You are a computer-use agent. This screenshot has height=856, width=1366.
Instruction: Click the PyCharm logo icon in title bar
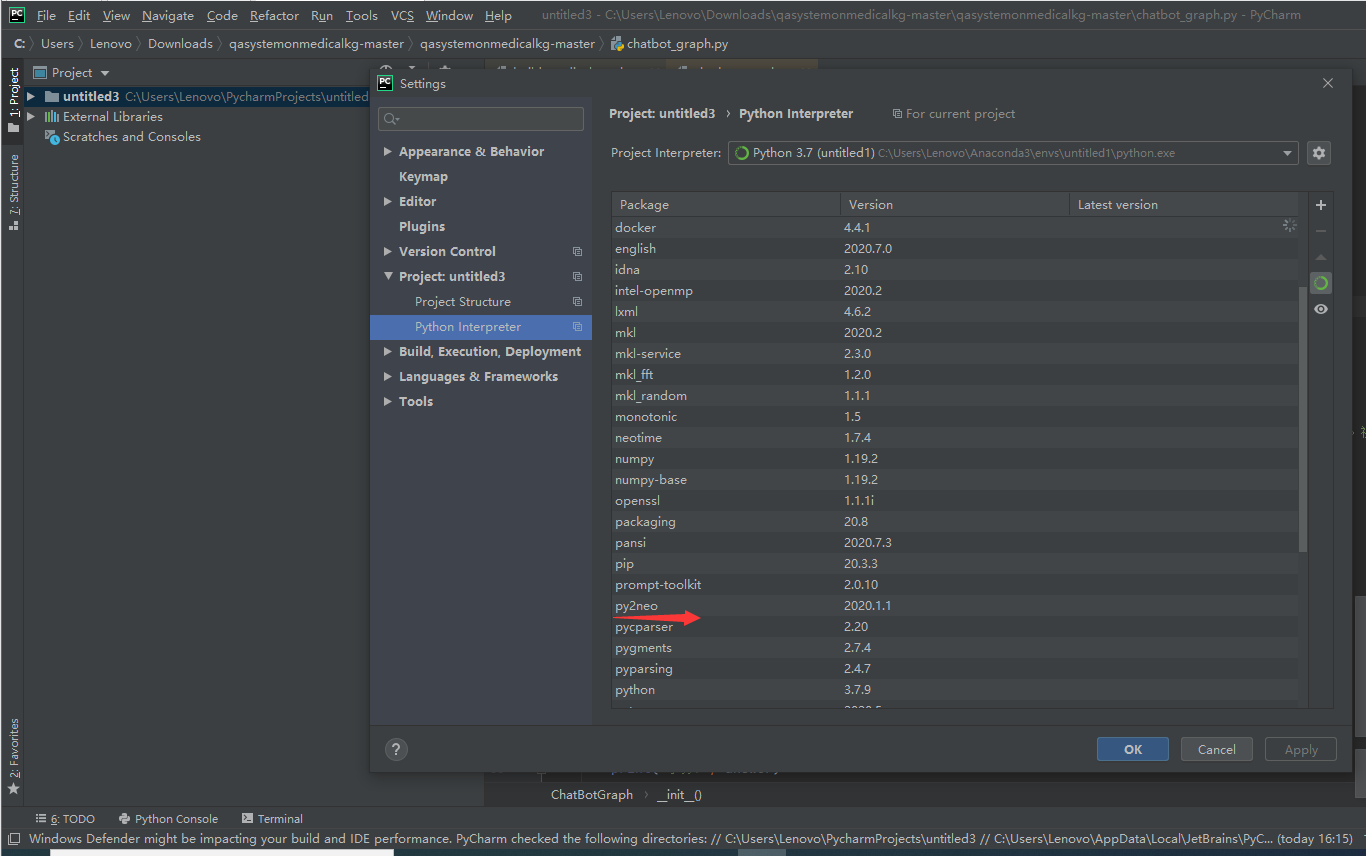[x=17, y=15]
